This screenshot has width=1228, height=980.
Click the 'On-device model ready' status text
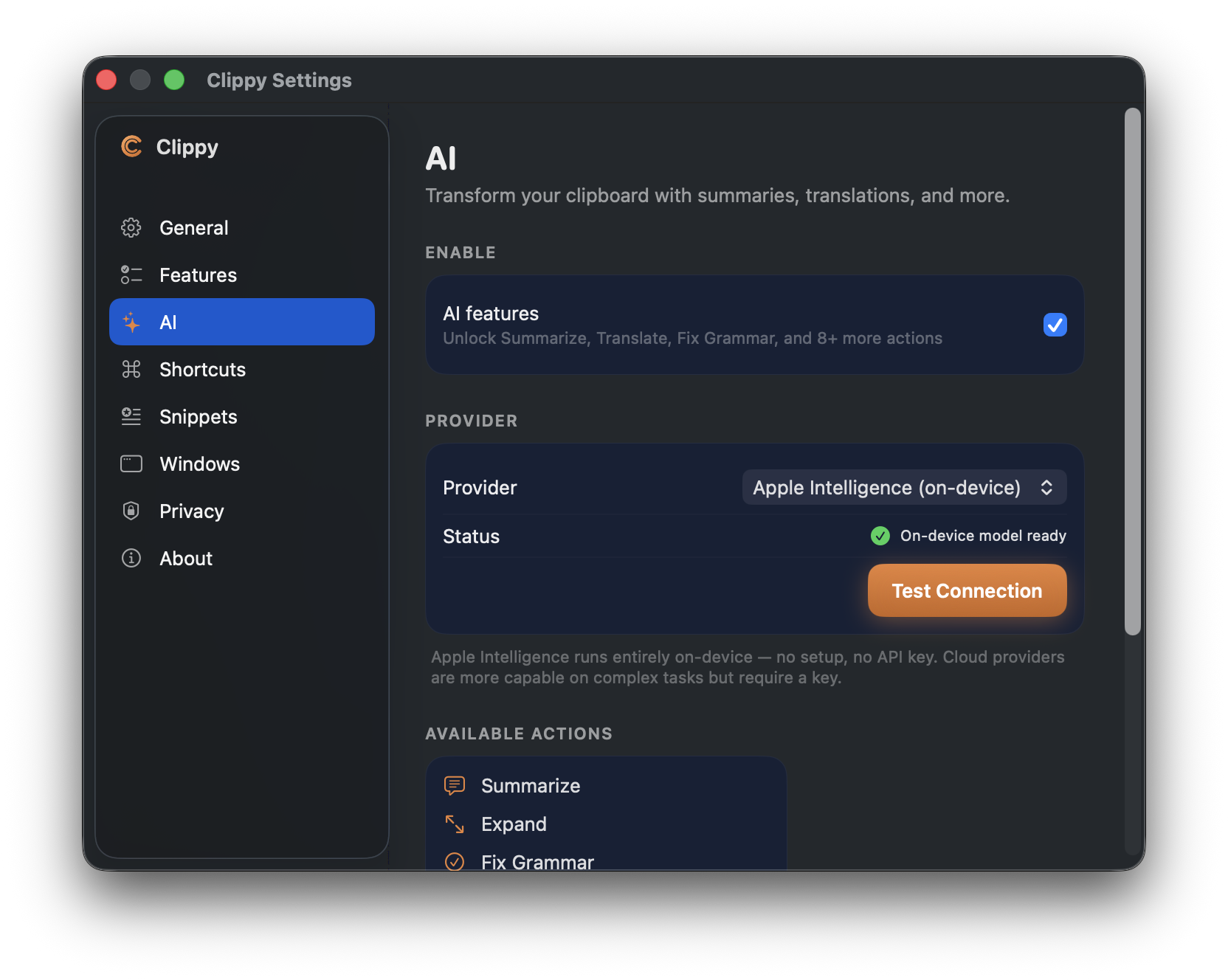[983, 536]
